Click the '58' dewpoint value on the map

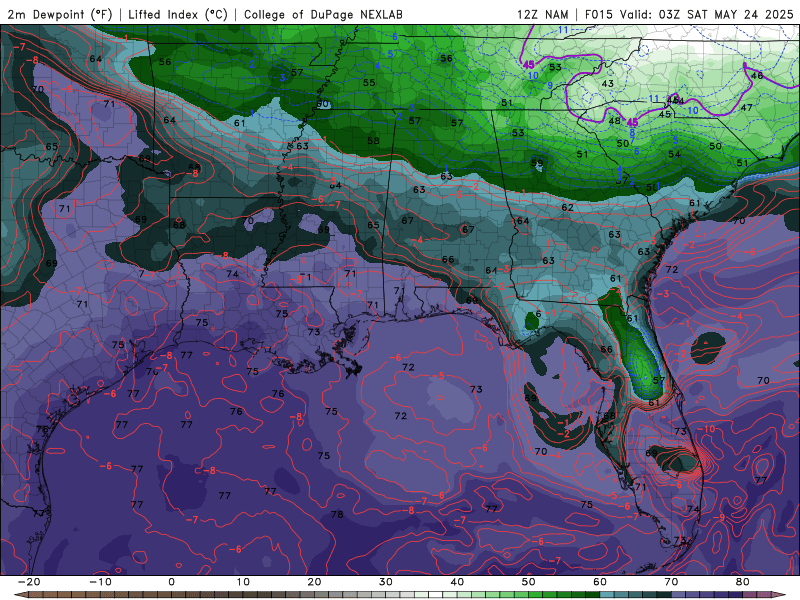coord(373,140)
